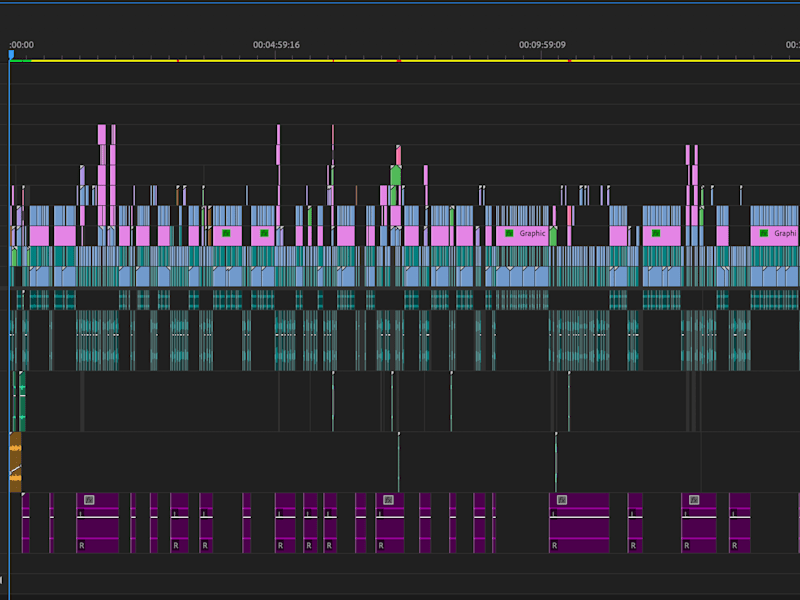Click fx badge on the truncated Graphi clip
Screen dimensions: 800x600
(764, 233)
